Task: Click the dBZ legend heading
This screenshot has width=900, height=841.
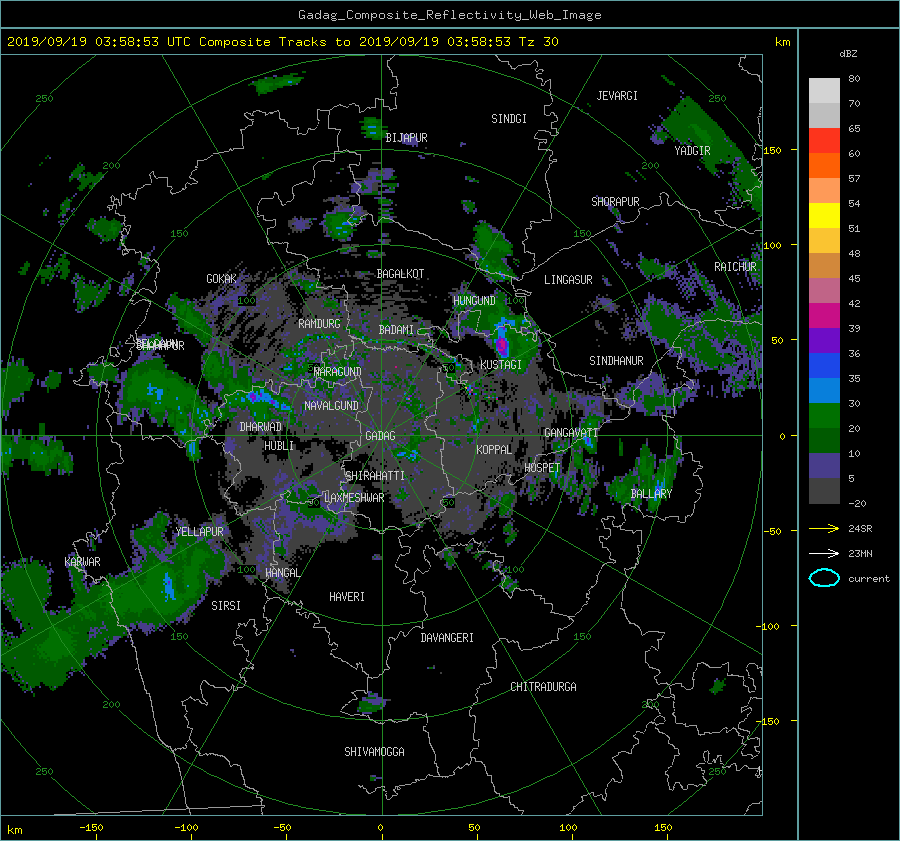Action: click(x=848, y=53)
